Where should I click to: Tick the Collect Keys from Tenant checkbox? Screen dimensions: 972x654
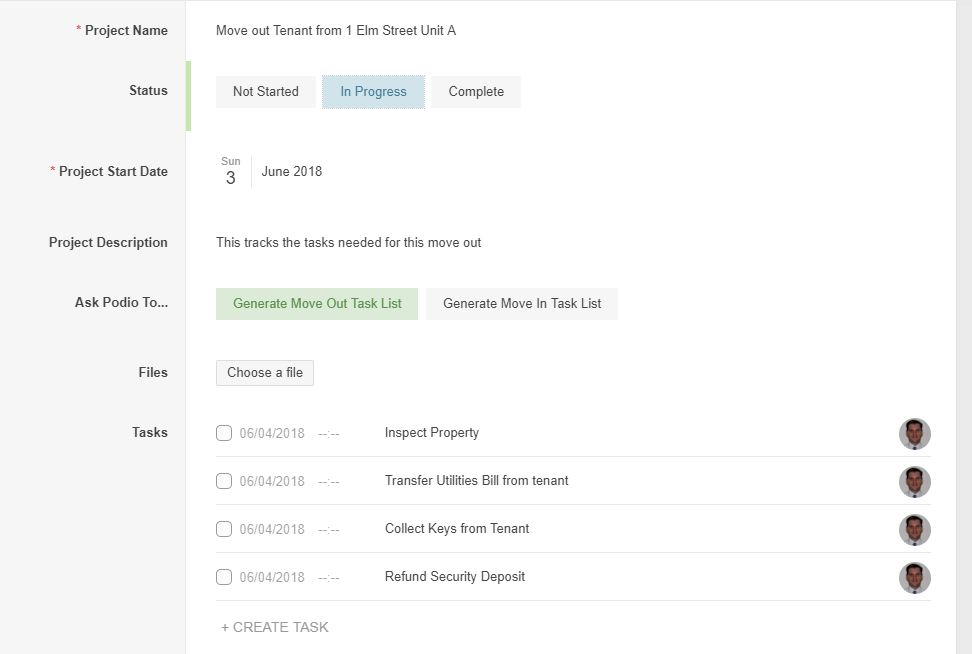224,529
